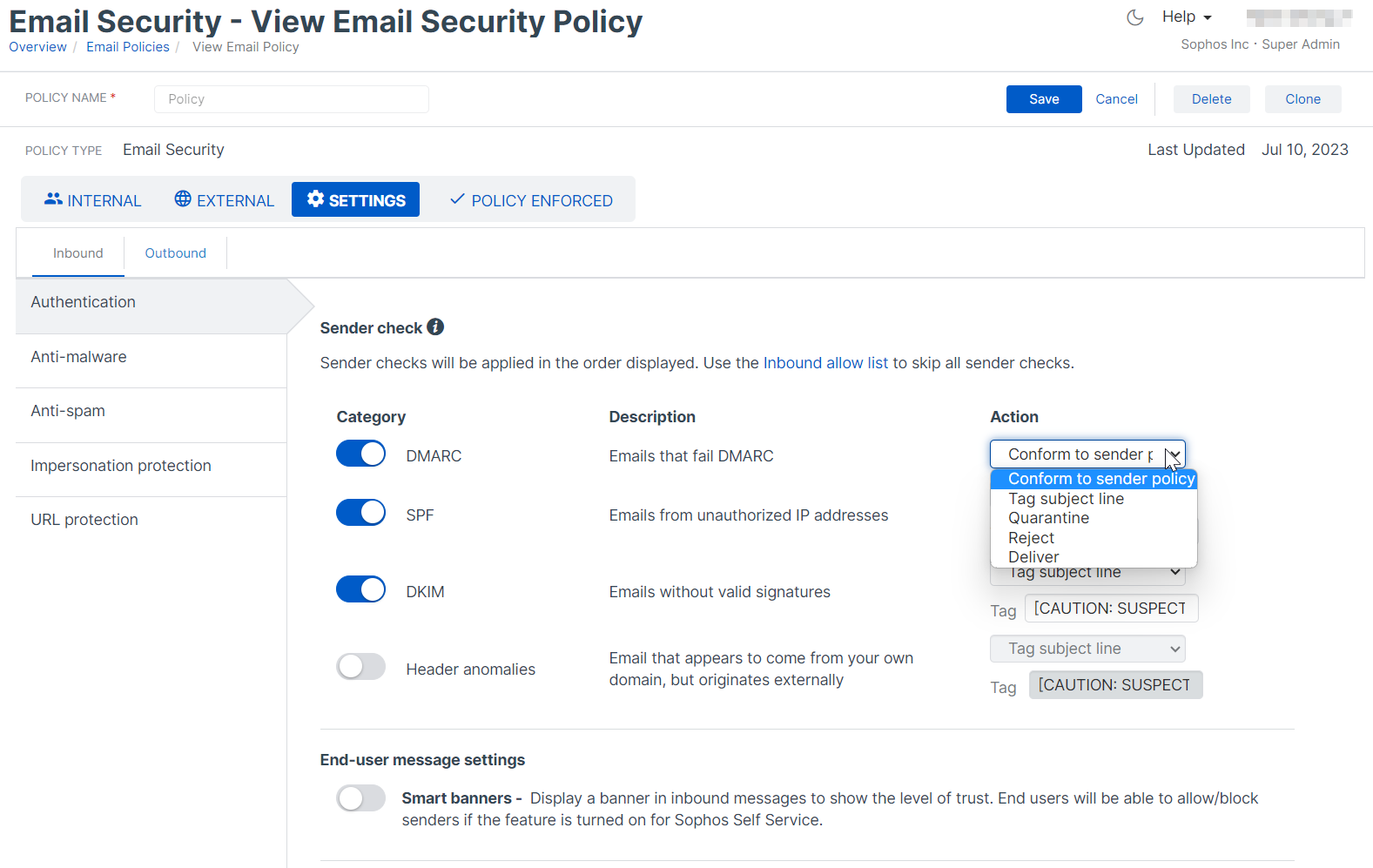This screenshot has height=868, width=1373.
Task: Open the Header anomalies action dropdown
Action: click(x=1087, y=649)
